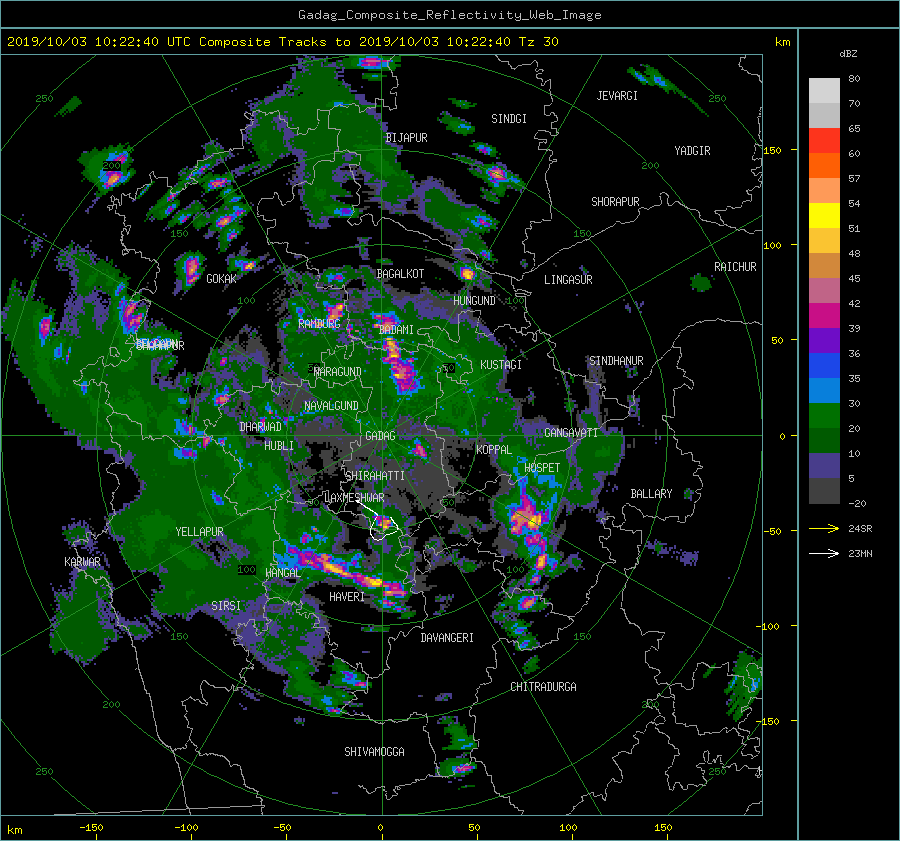Click the SHIRAHATTI label
The image size is (900, 841).
coord(375,476)
